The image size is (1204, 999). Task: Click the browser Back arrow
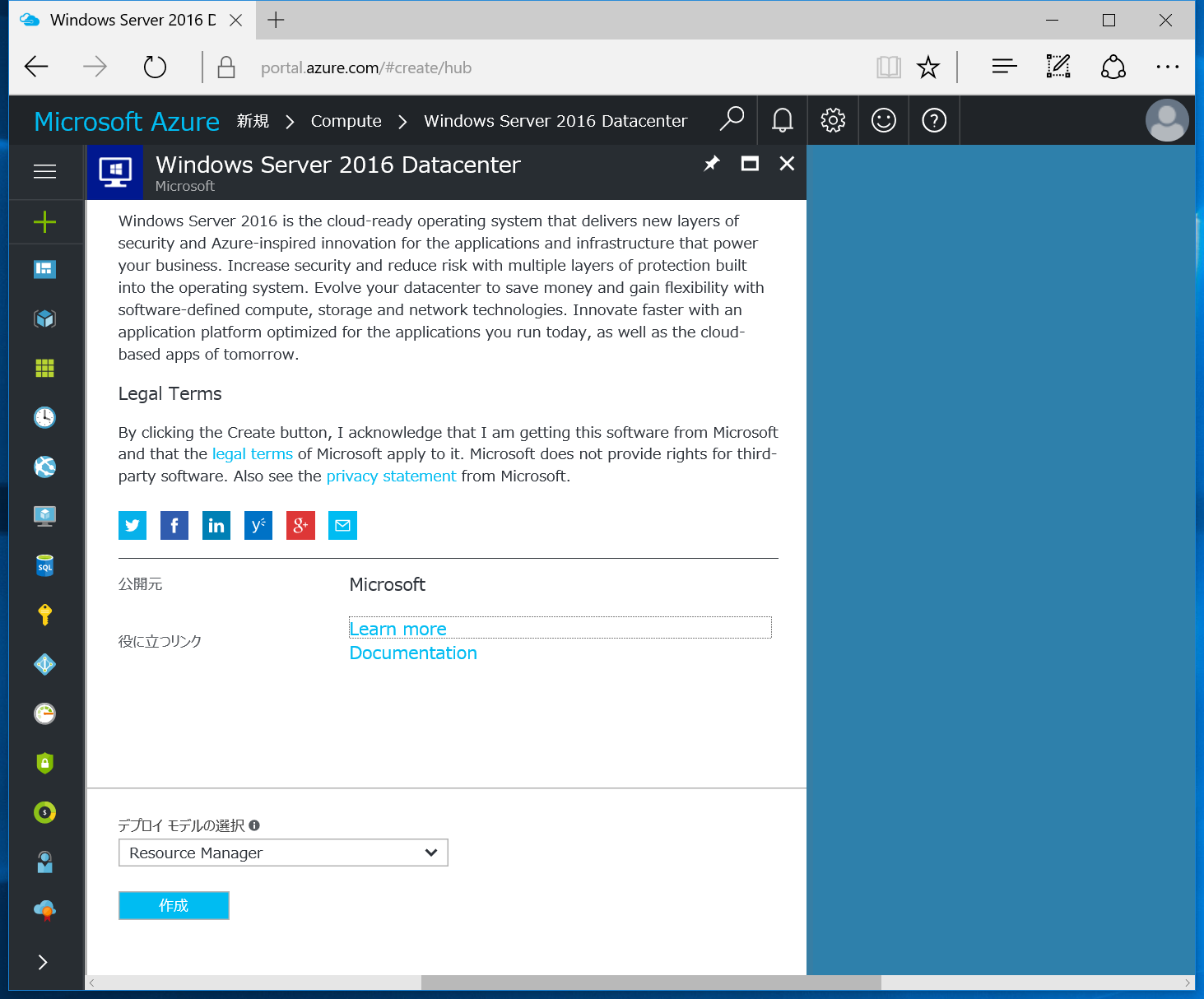click(36, 67)
